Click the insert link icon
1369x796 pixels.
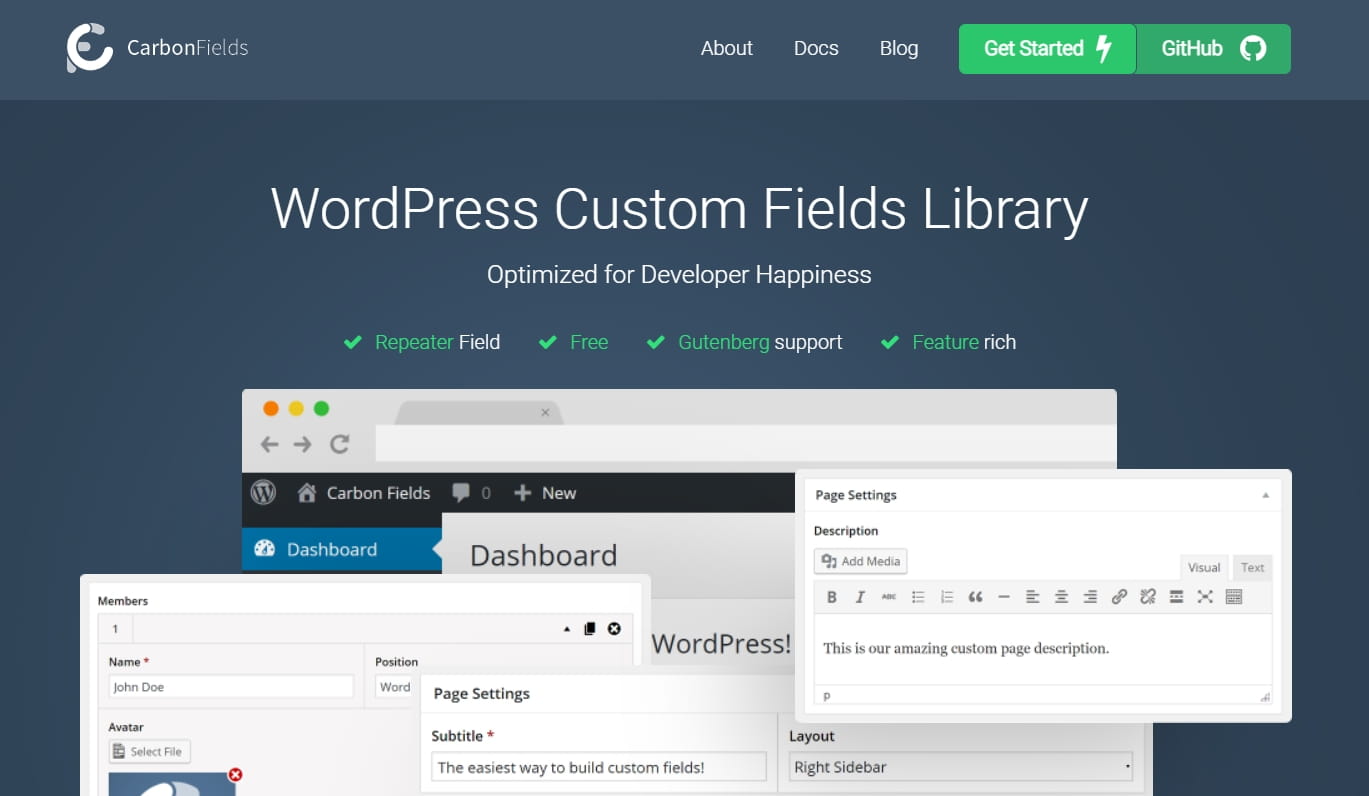click(1119, 597)
